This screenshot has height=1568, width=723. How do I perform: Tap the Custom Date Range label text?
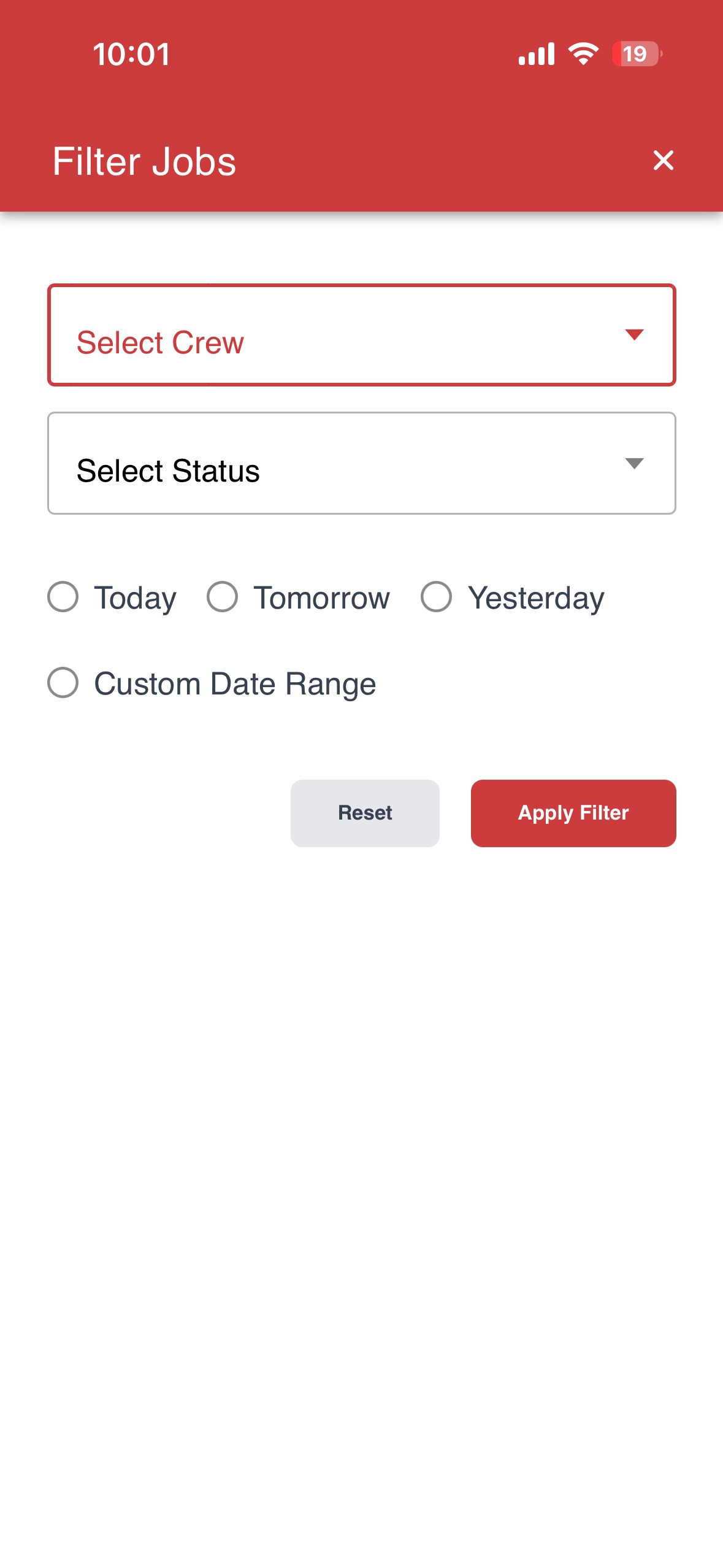[x=235, y=684]
